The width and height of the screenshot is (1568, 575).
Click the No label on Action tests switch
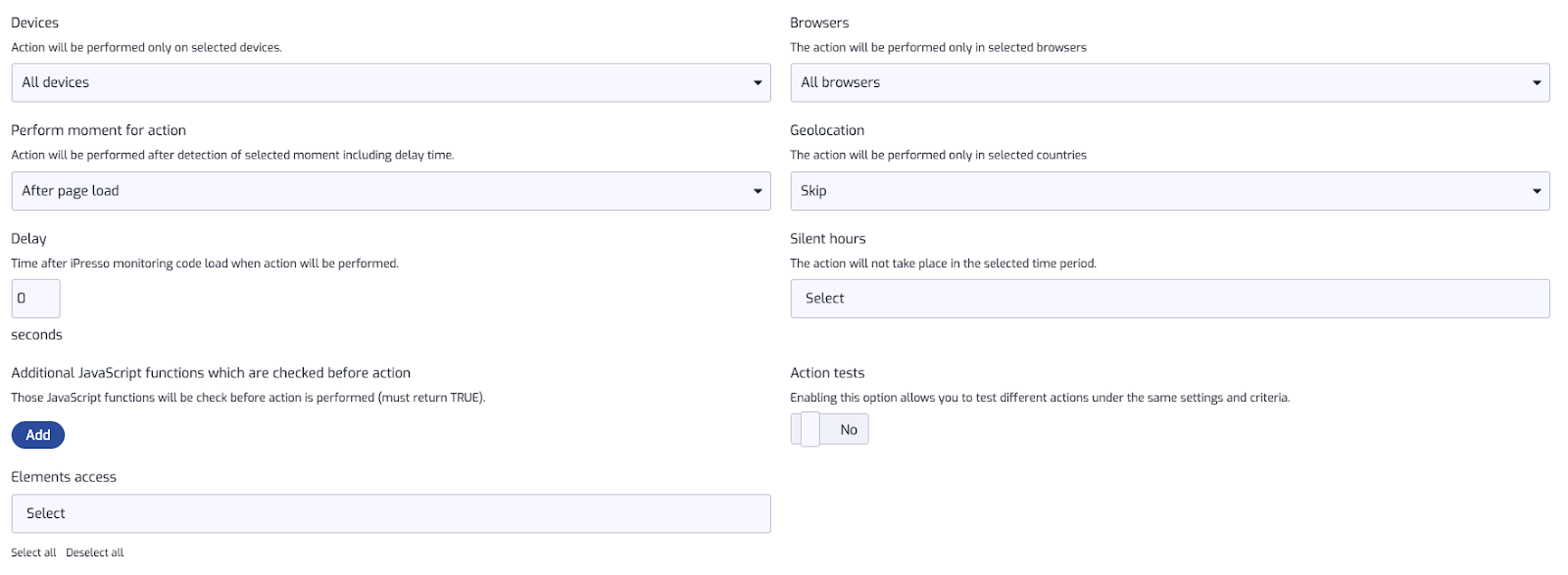[x=849, y=430]
